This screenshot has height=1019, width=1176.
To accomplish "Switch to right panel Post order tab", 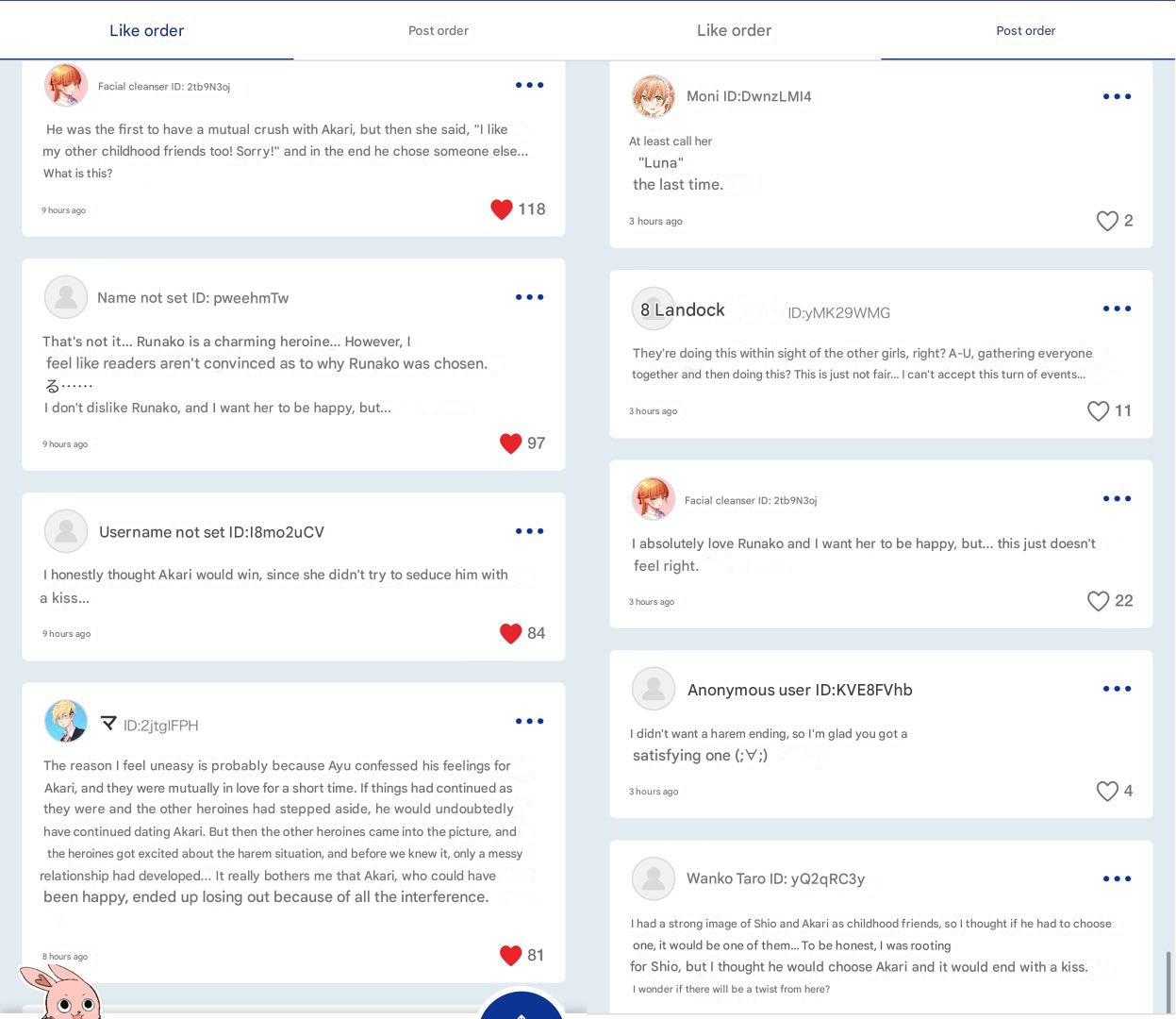I will point(1026,30).
